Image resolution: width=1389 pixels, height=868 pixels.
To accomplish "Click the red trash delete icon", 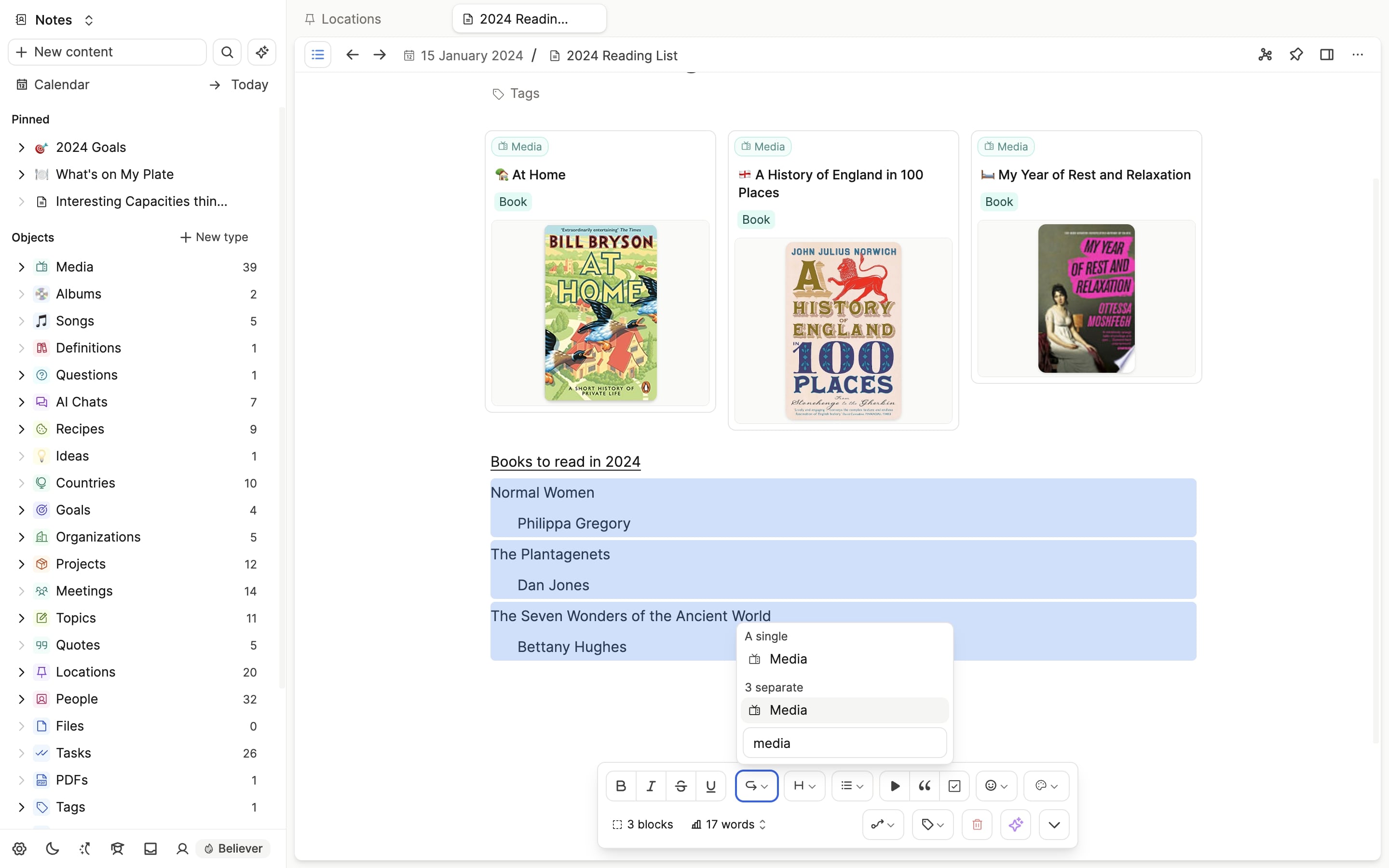I will click(x=977, y=825).
